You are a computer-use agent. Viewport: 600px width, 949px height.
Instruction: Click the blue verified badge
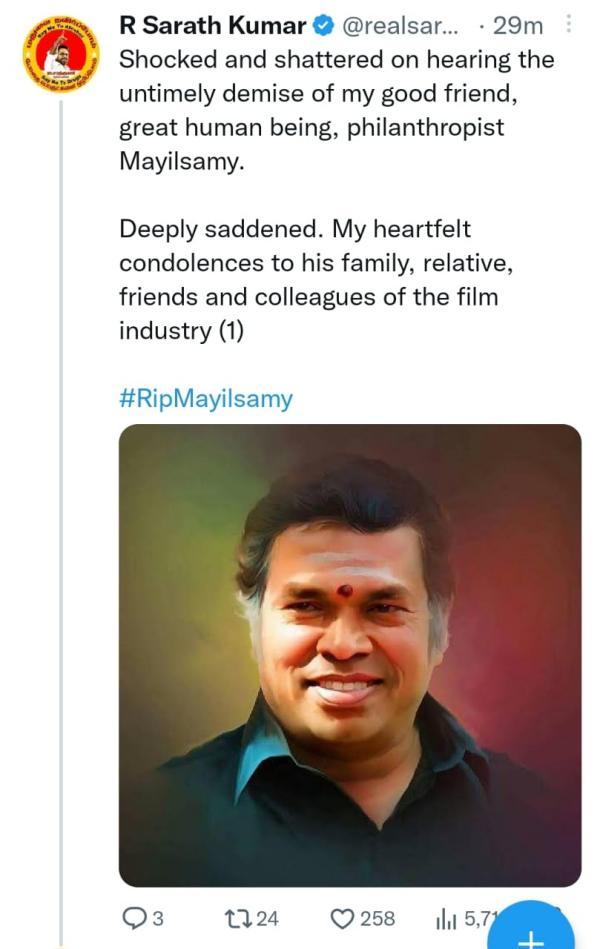click(x=324, y=27)
